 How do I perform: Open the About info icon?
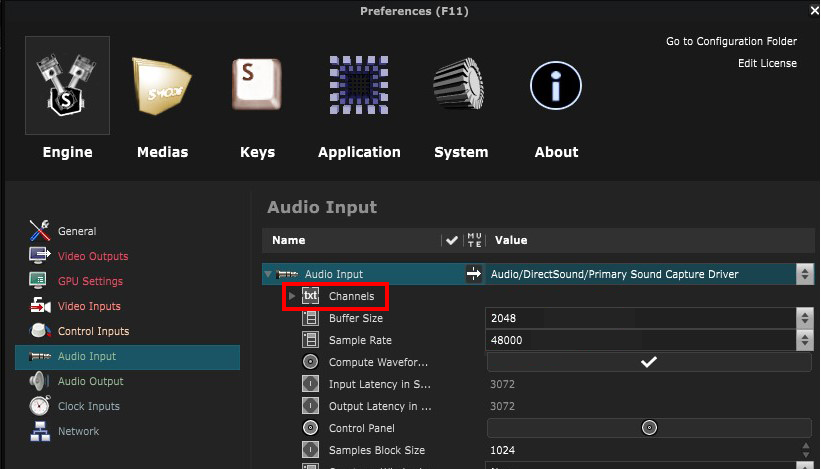tap(556, 85)
